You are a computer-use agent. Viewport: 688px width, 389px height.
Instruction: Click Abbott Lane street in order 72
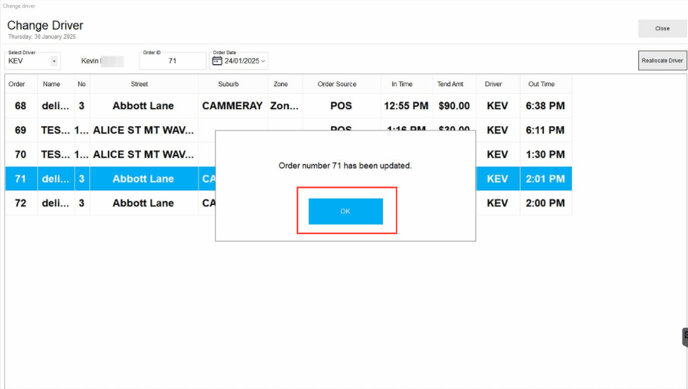143,203
